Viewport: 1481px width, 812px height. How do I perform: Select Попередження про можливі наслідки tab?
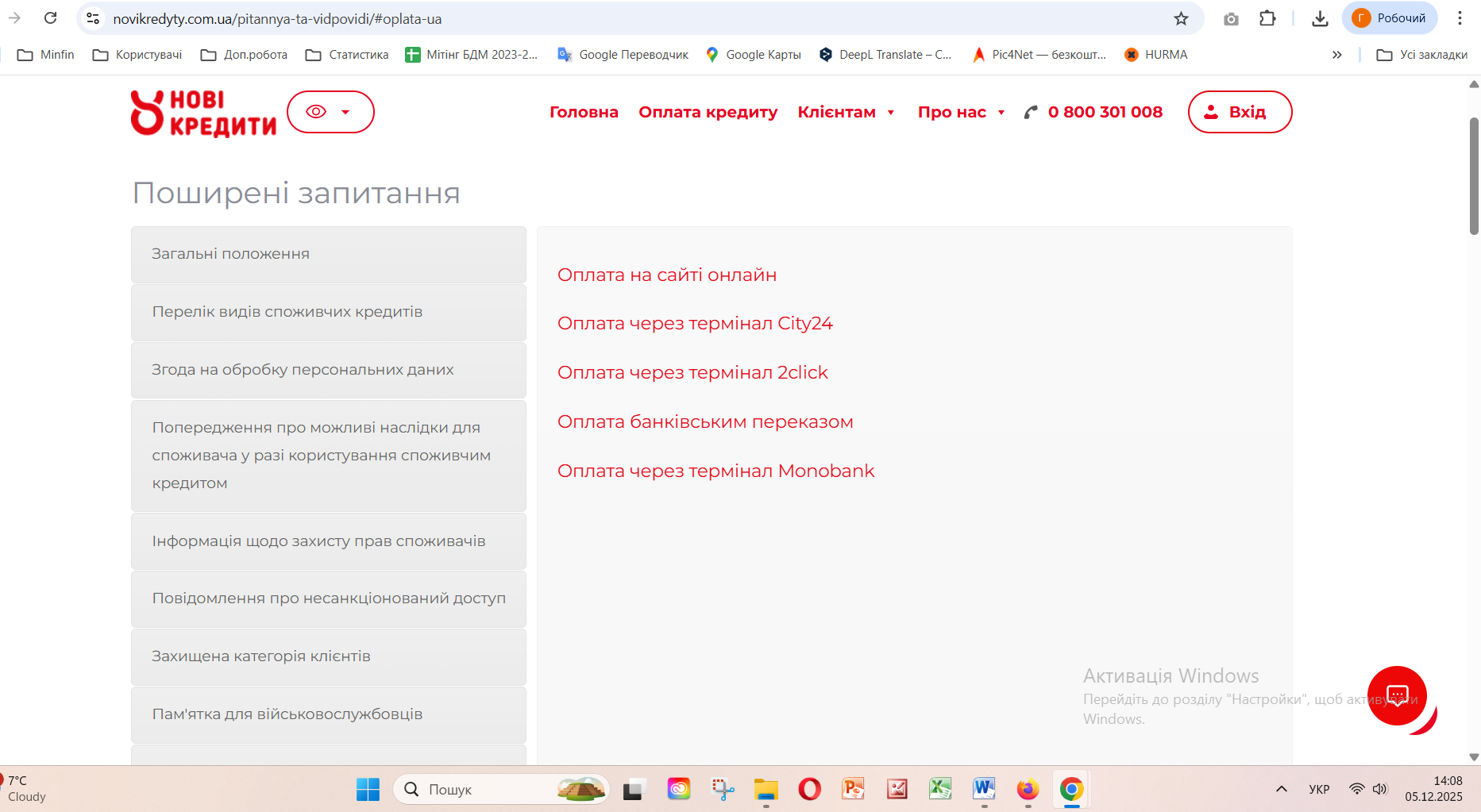[329, 456]
